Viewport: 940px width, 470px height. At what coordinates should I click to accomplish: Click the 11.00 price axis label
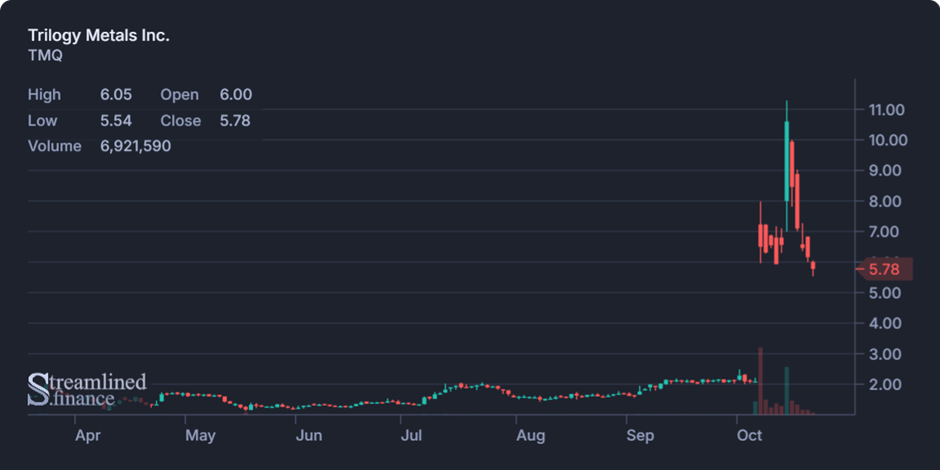tap(886, 110)
